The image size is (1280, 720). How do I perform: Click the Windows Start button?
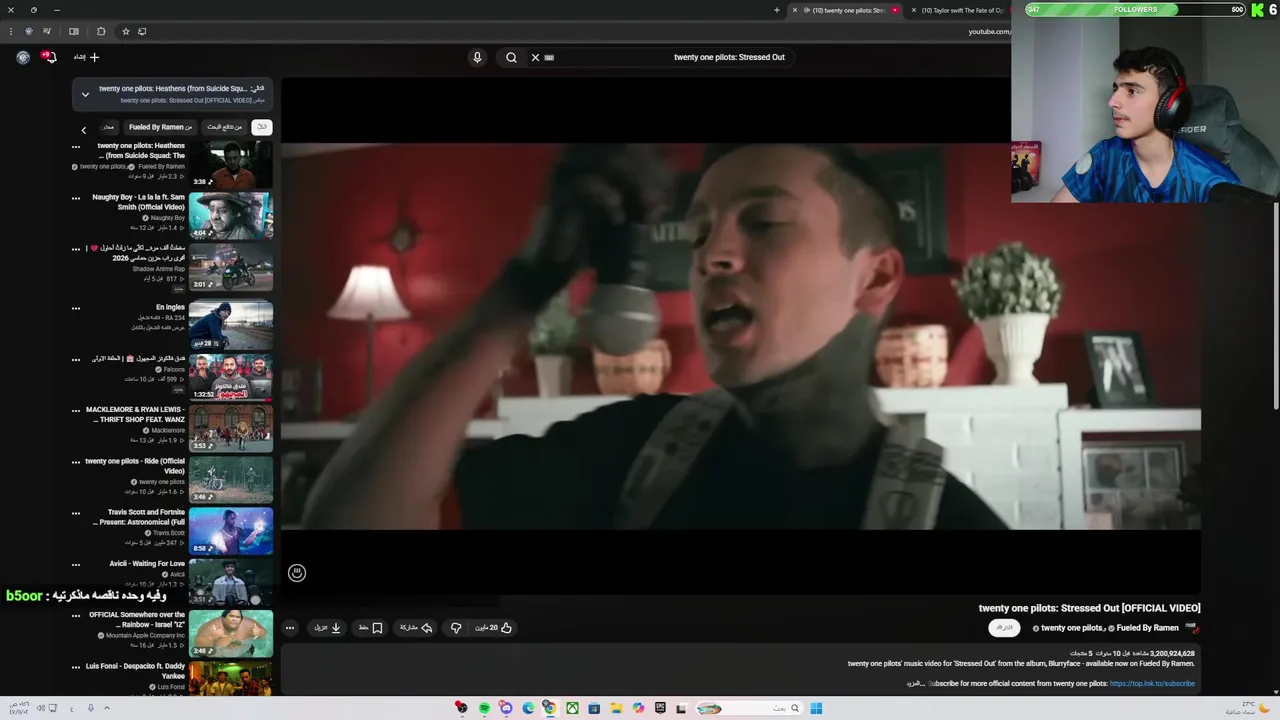click(816, 708)
